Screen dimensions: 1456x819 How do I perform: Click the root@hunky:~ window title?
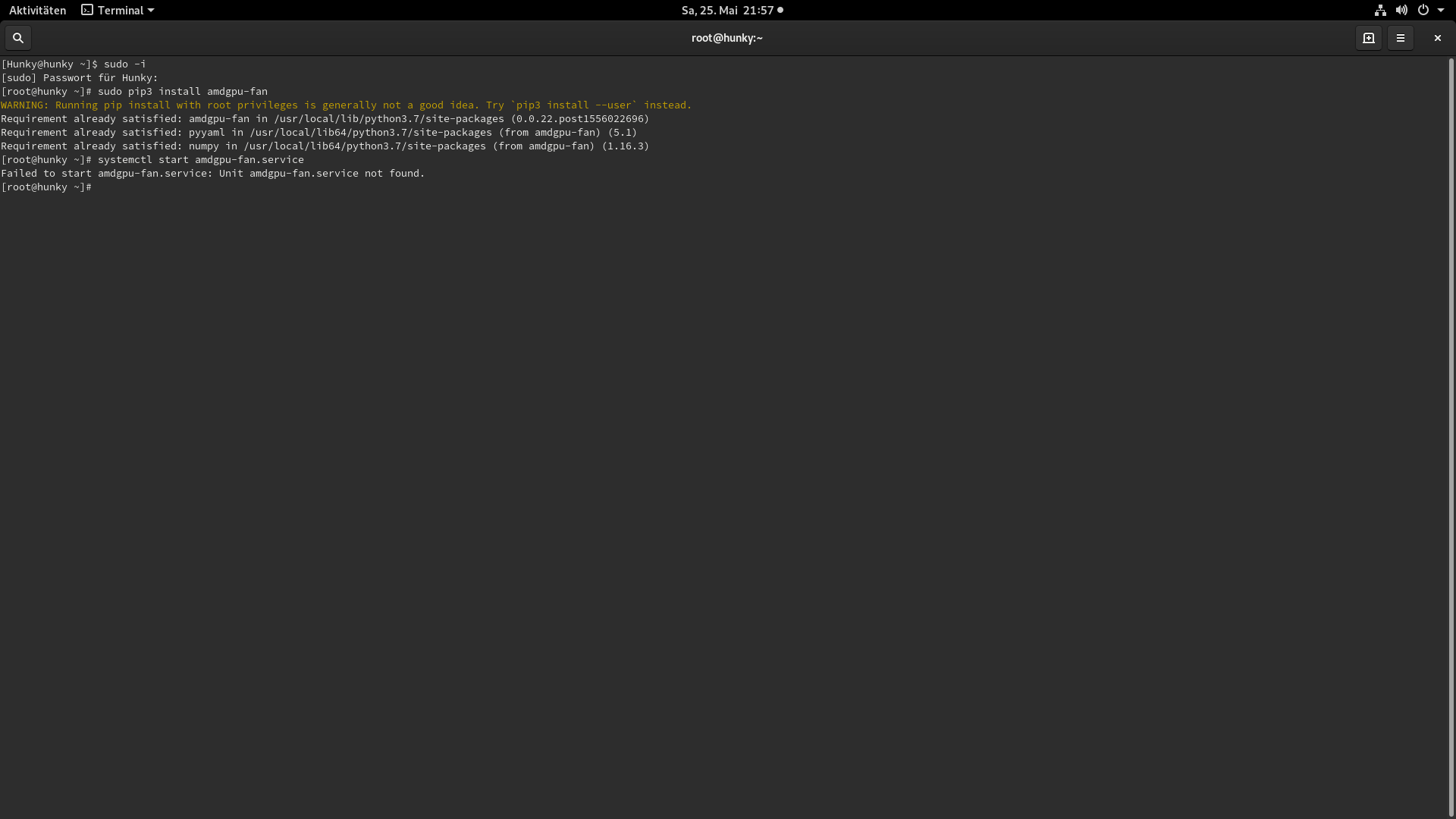pos(726,38)
